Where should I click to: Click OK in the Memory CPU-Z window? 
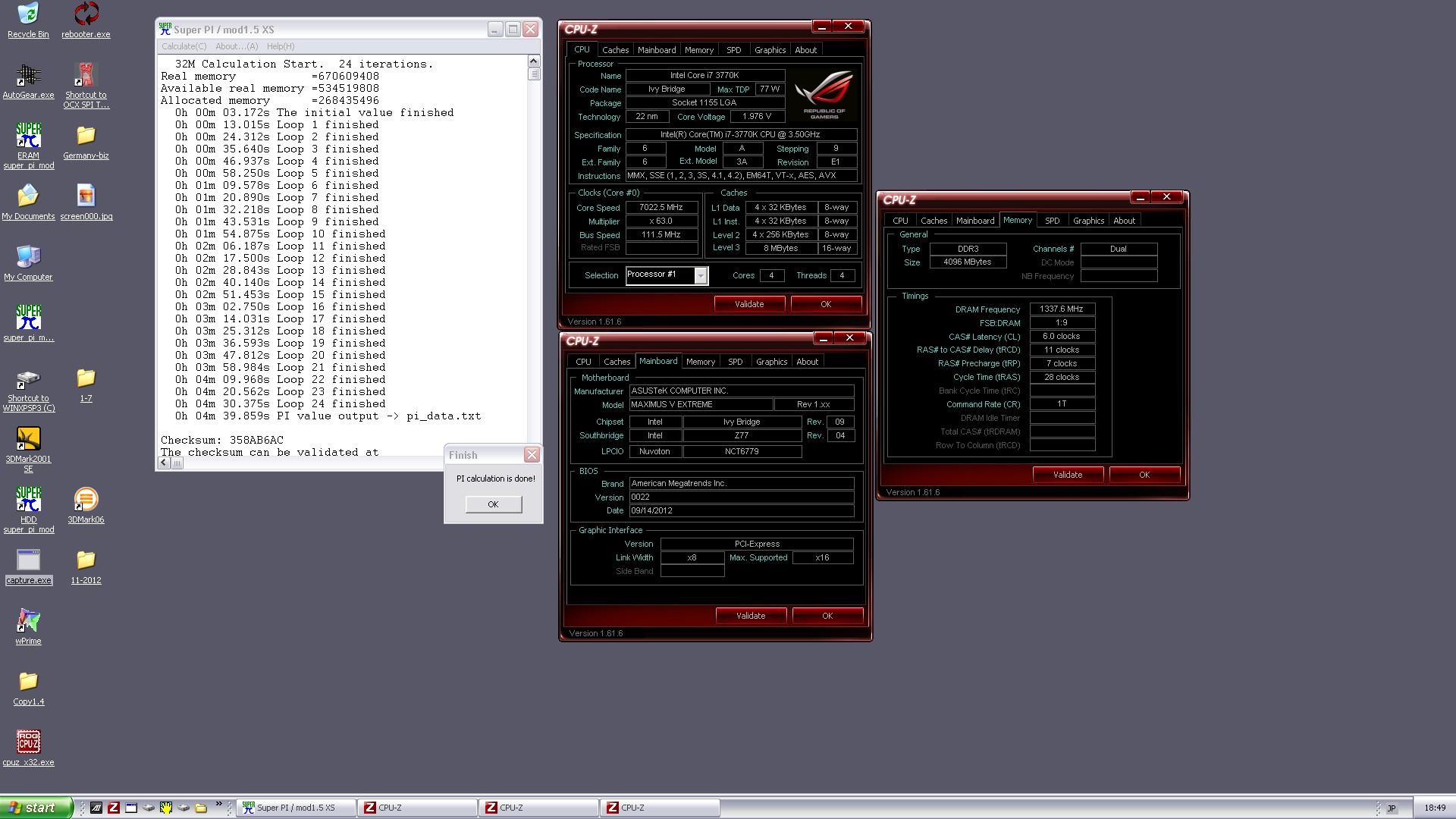pos(1144,475)
